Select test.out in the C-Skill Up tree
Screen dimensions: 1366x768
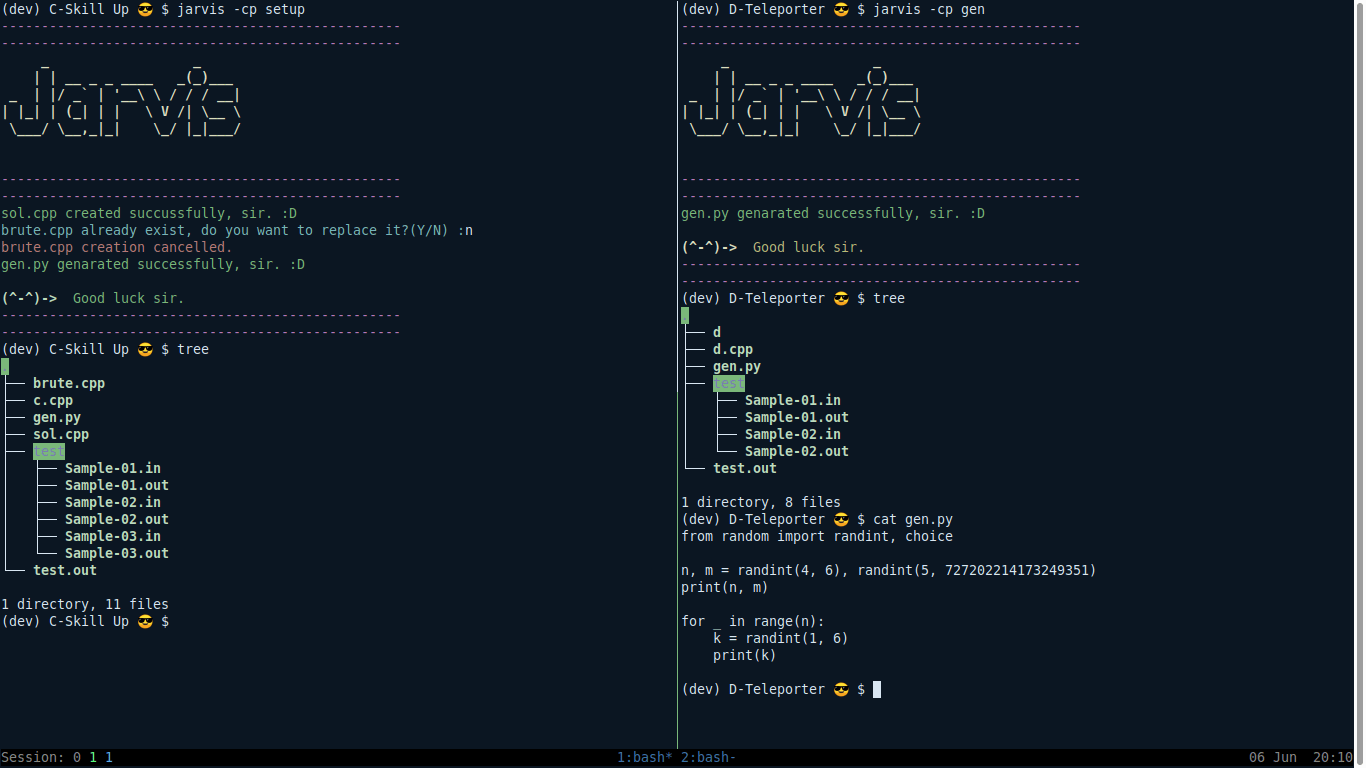click(x=65, y=570)
